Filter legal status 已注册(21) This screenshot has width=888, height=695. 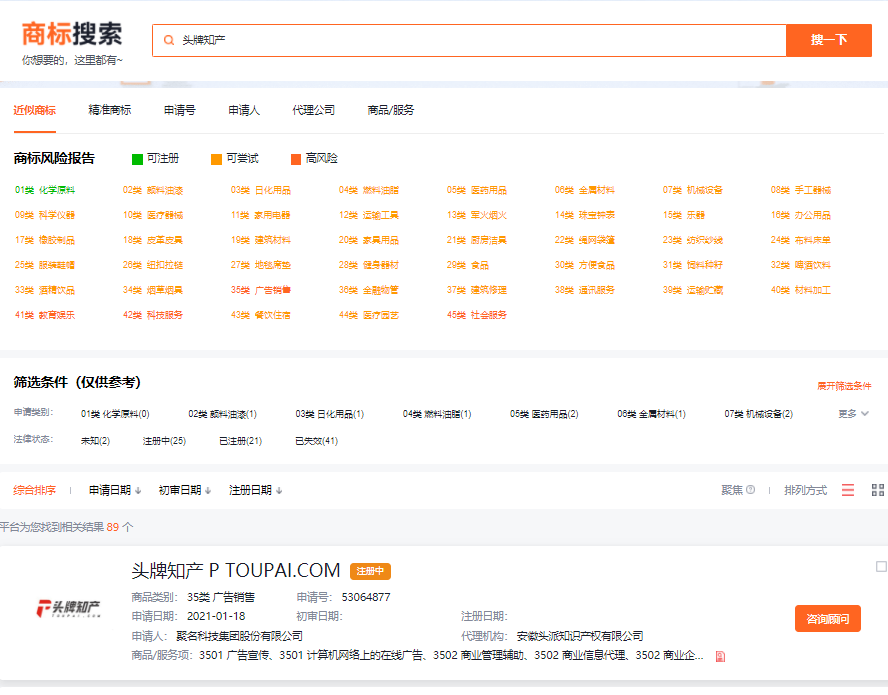pos(241,441)
